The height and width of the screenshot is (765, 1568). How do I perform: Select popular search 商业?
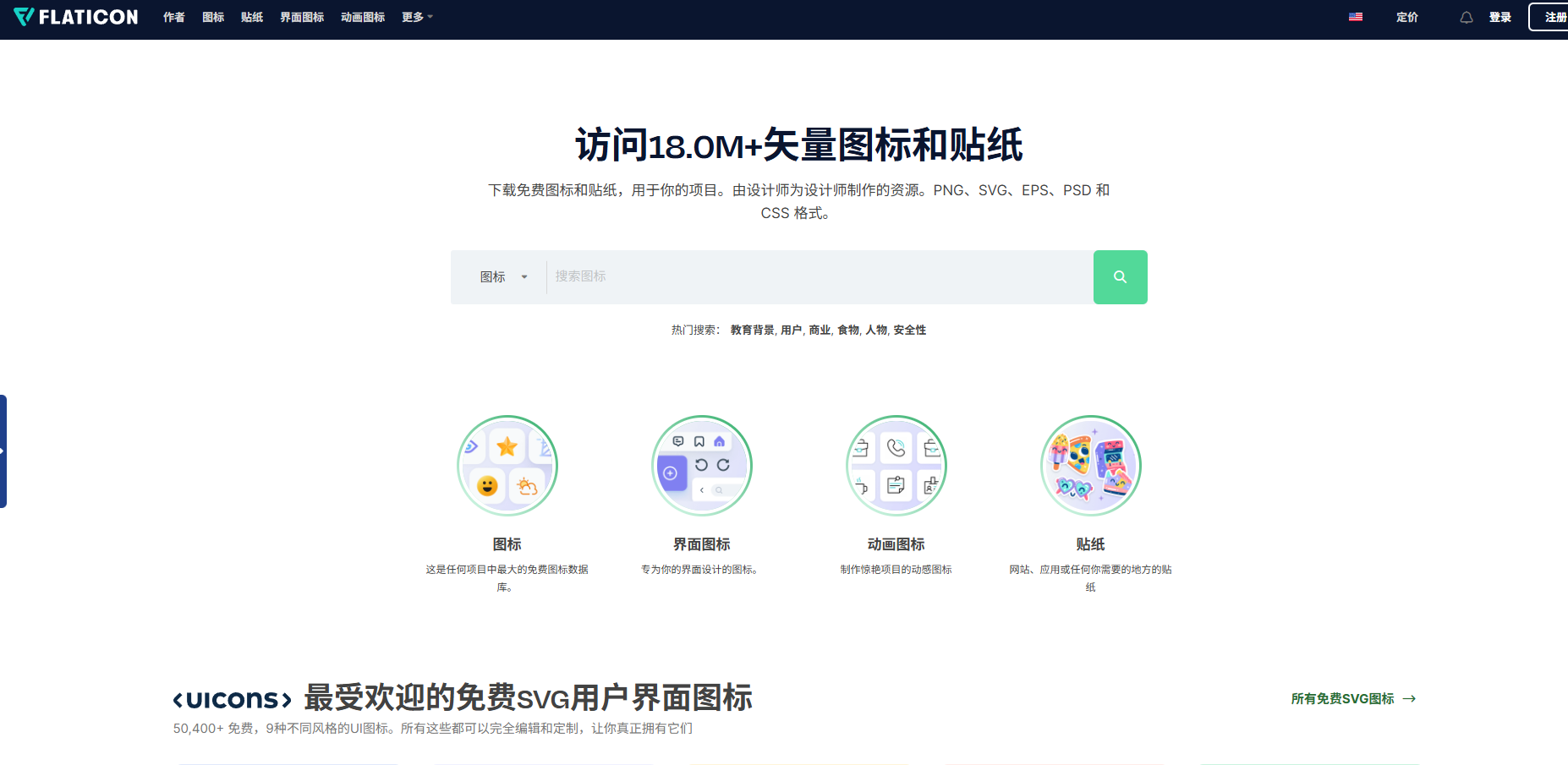[820, 330]
